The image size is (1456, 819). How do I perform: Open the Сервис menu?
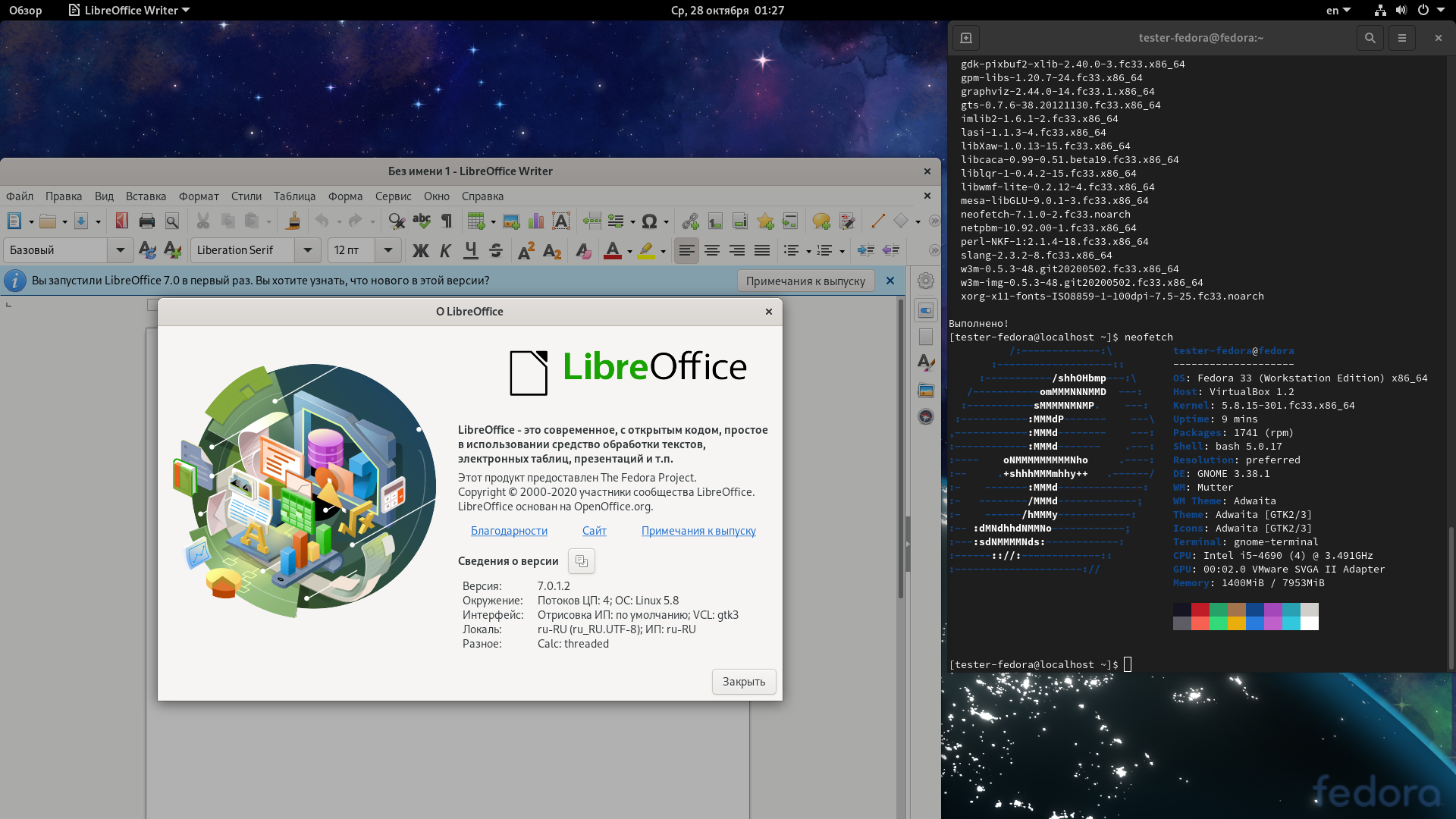pos(393,196)
